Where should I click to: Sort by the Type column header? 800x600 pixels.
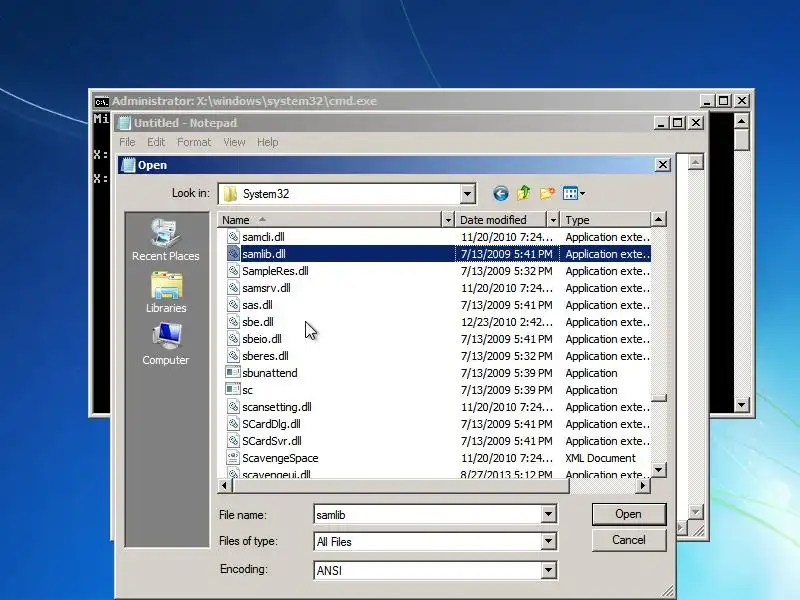tap(606, 220)
